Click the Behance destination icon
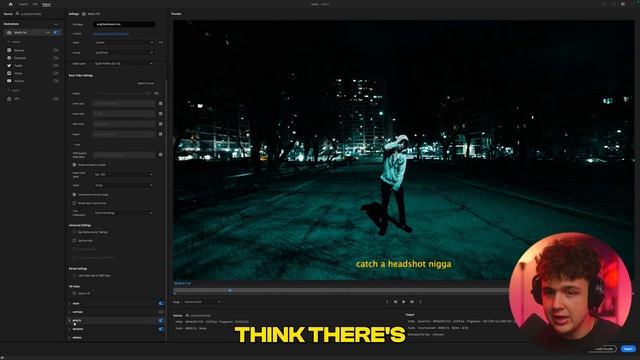 pyautogui.click(x=9, y=50)
